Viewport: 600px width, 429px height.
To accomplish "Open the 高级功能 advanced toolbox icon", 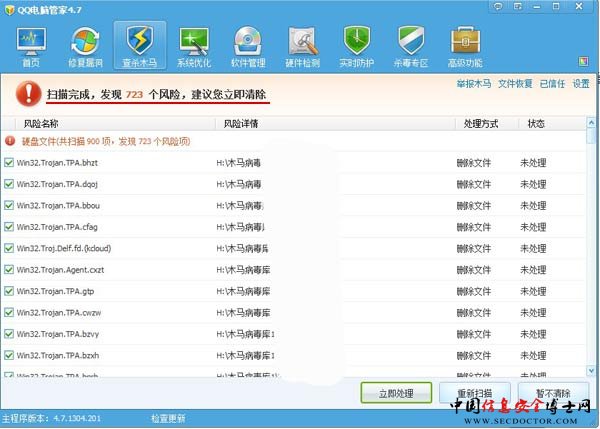I will tap(465, 46).
